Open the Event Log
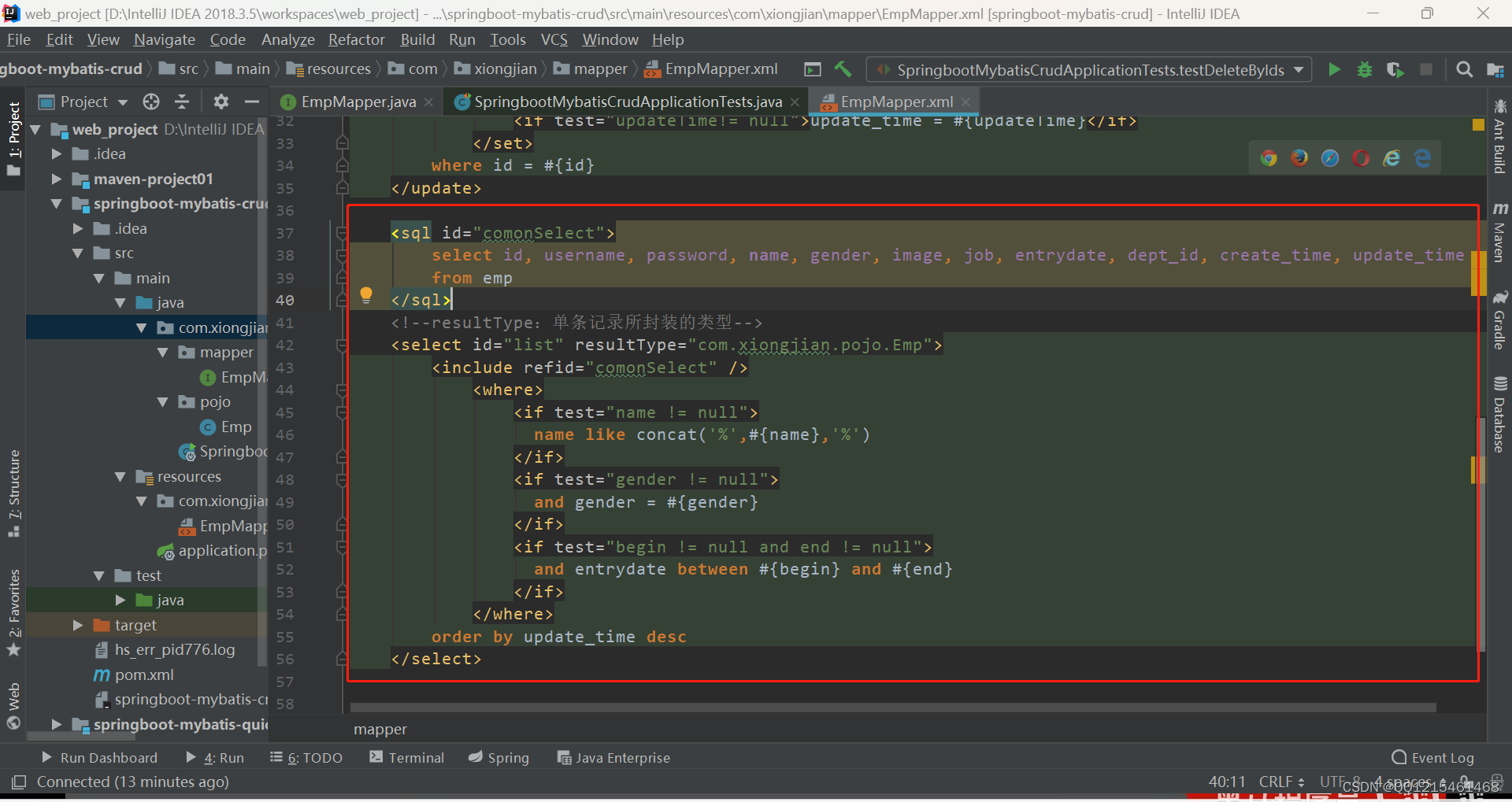Image resolution: width=1512 pixels, height=802 pixels. [1433, 757]
